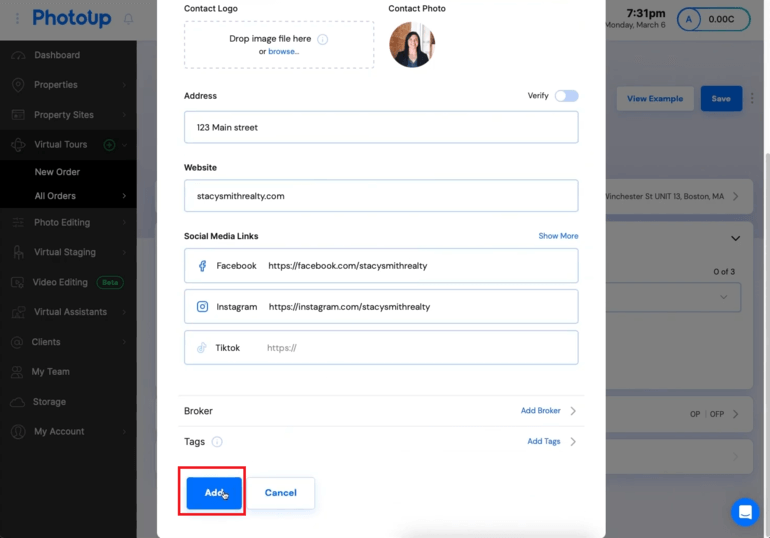Click the notification bell icon
Screen dimensions: 770x538
pyautogui.click(x=128, y=19)
